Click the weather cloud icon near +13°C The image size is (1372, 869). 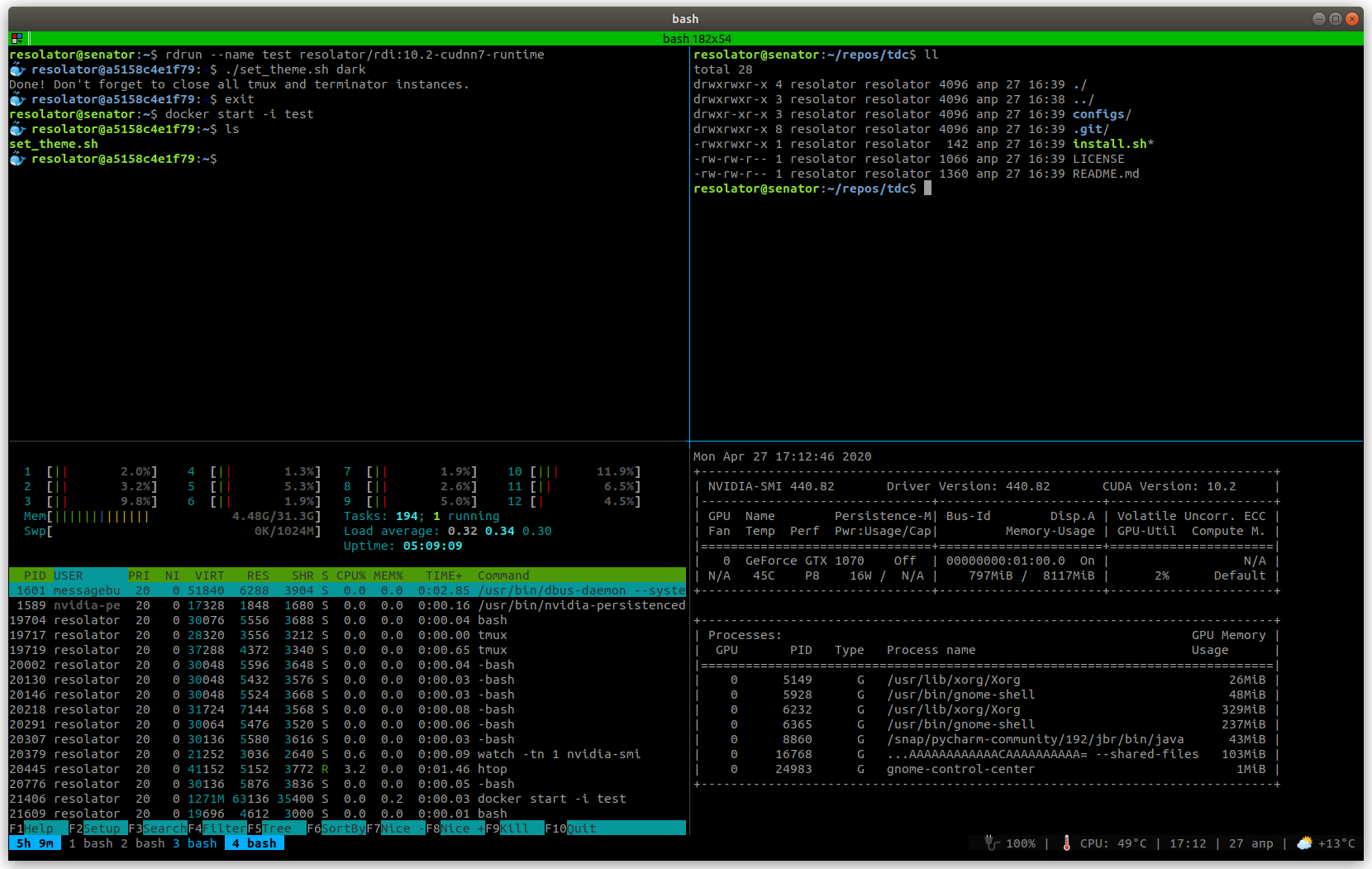point(1304,843)
